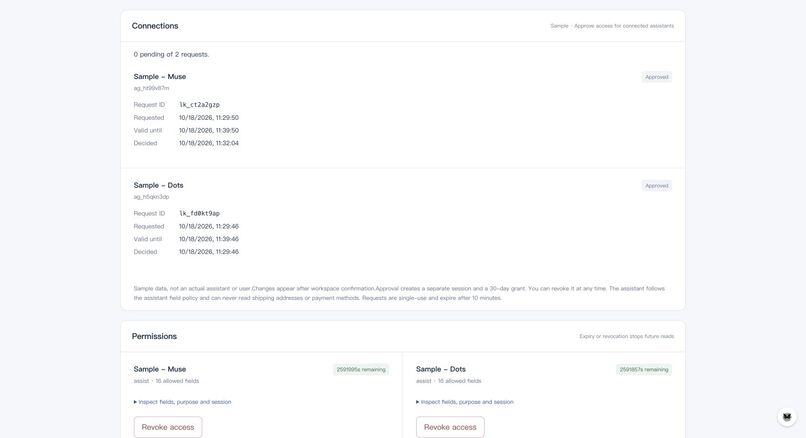Image resolution: width=806 pixels, height=438 pixels.
Task: Click Sample – Muse title in Permissions
Action: click(160, 369)
